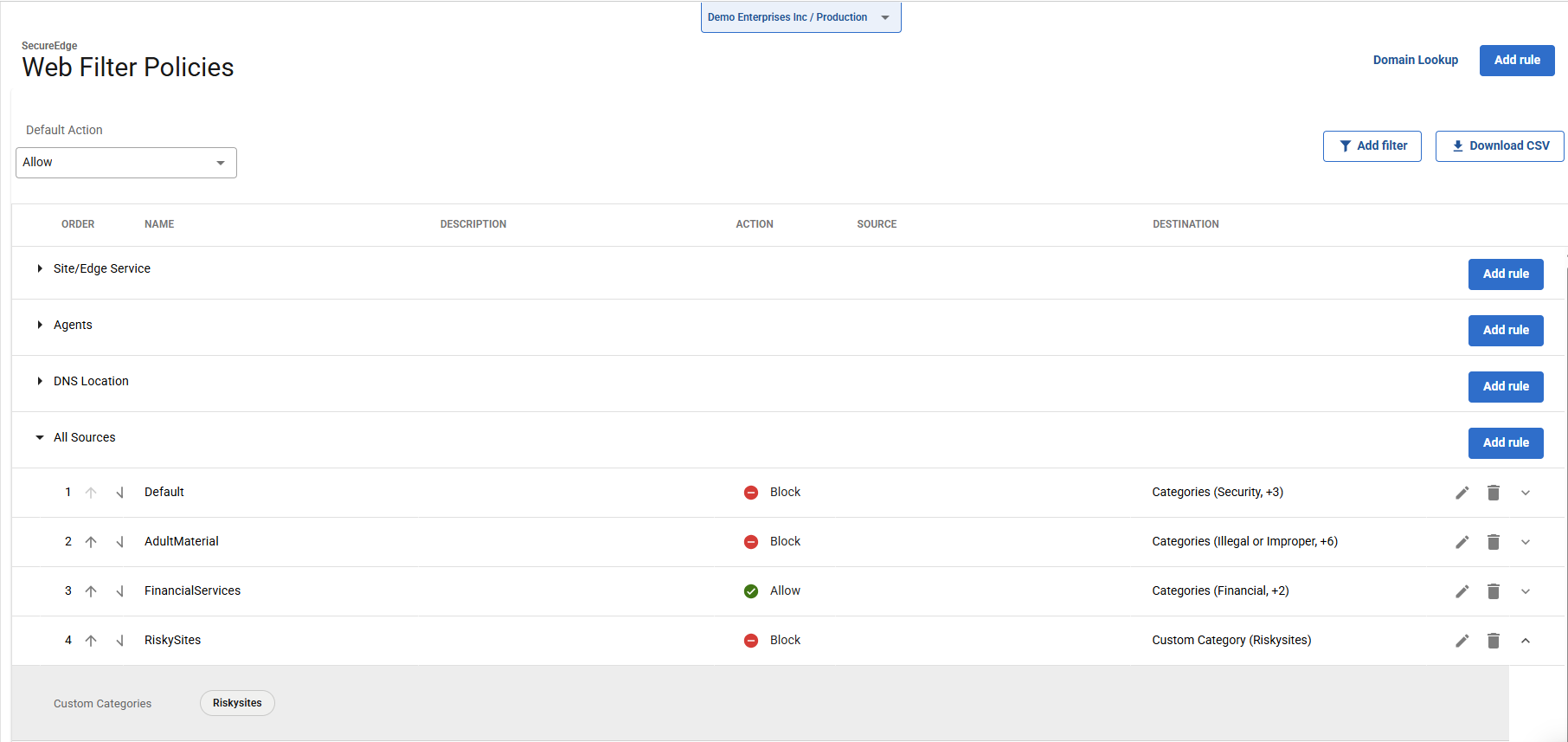1568x742 pixels.
Task: Open the Demo Enterprises workspace selector
Action: [800, 17]
